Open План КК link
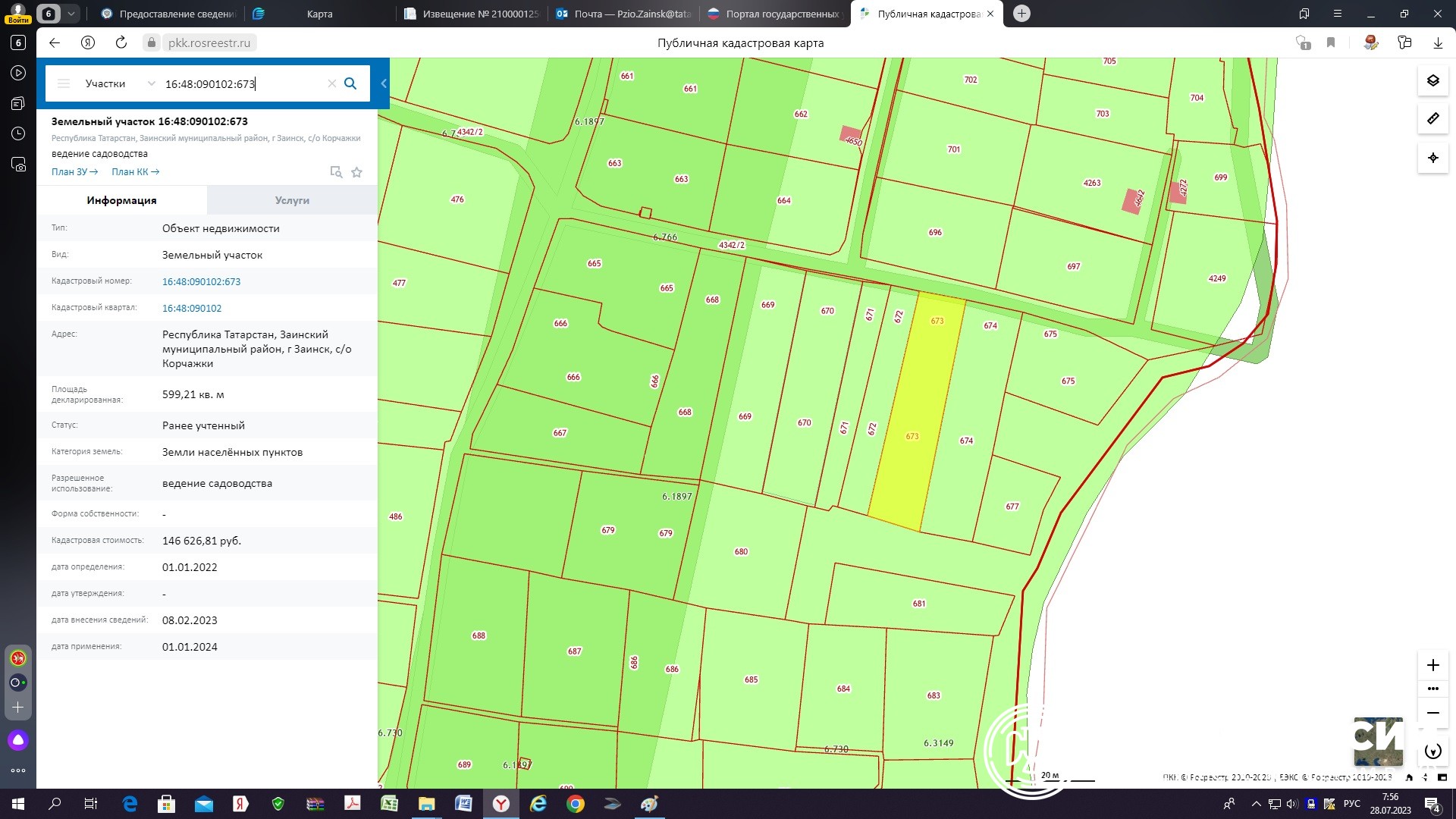Viewport: 1456px width, 819px height. click(135, 172)
